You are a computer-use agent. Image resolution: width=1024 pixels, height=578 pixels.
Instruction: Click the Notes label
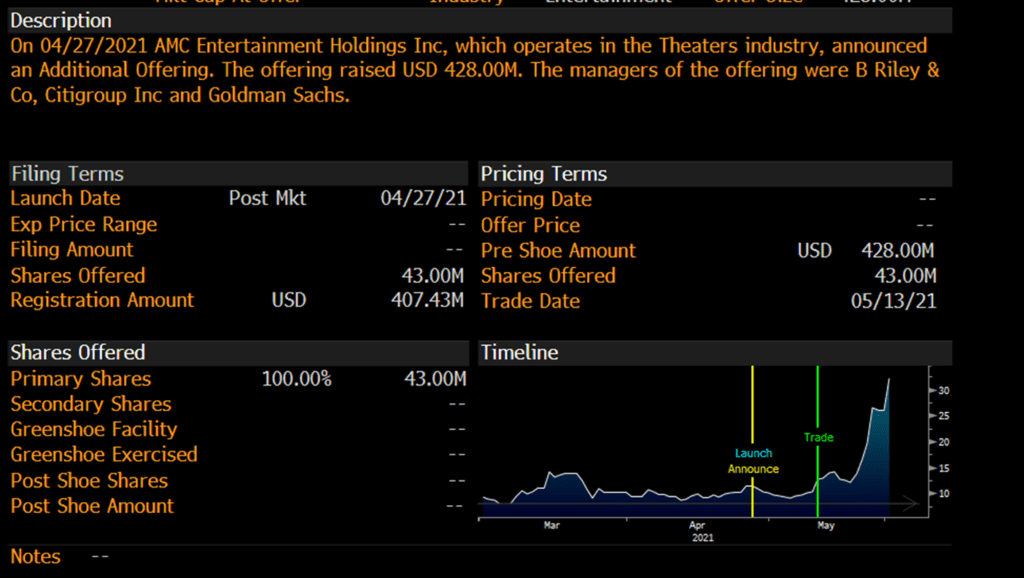point(35,556)
